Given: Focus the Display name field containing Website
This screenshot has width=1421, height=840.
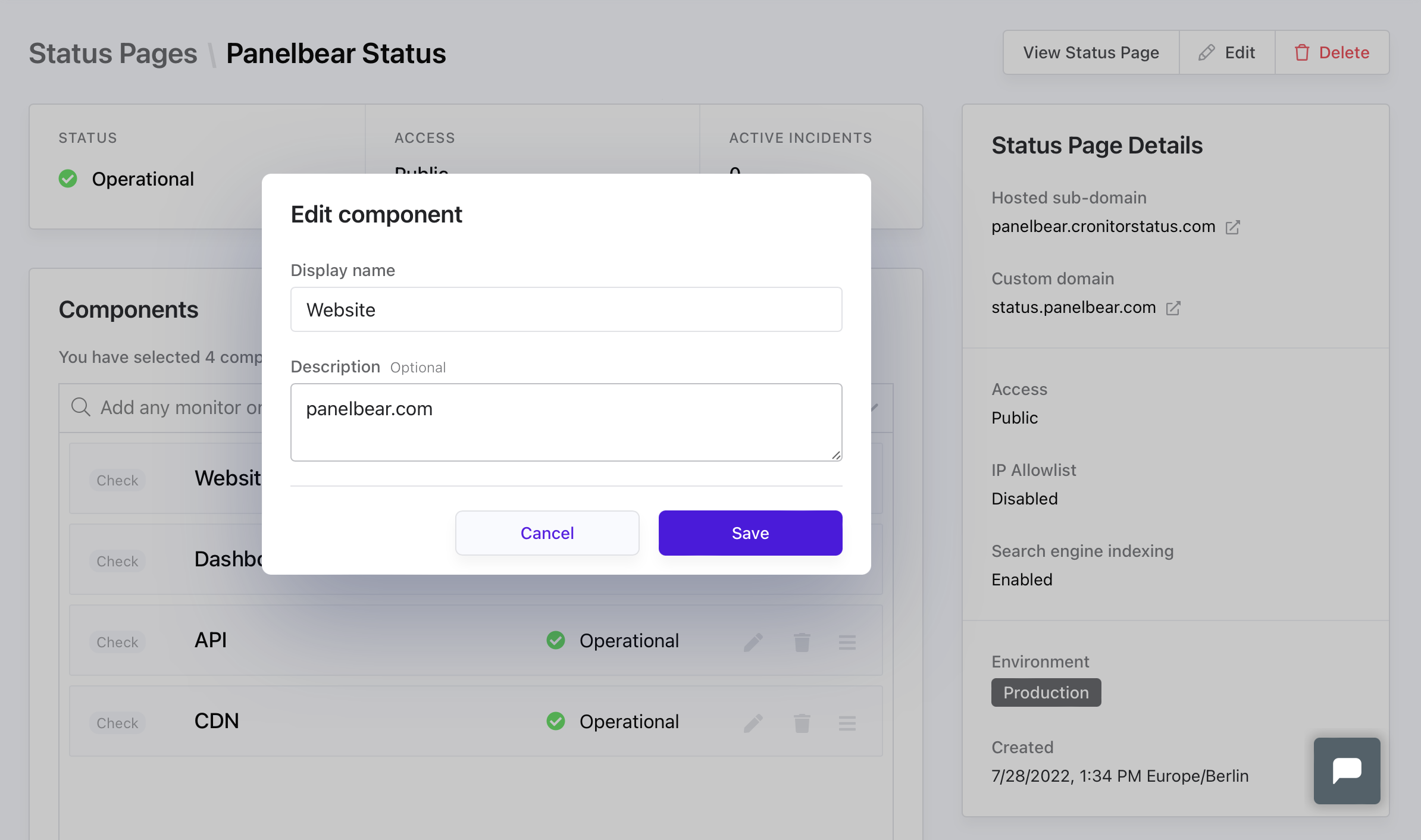Looking at the screenshot, I should coord(566,309).
